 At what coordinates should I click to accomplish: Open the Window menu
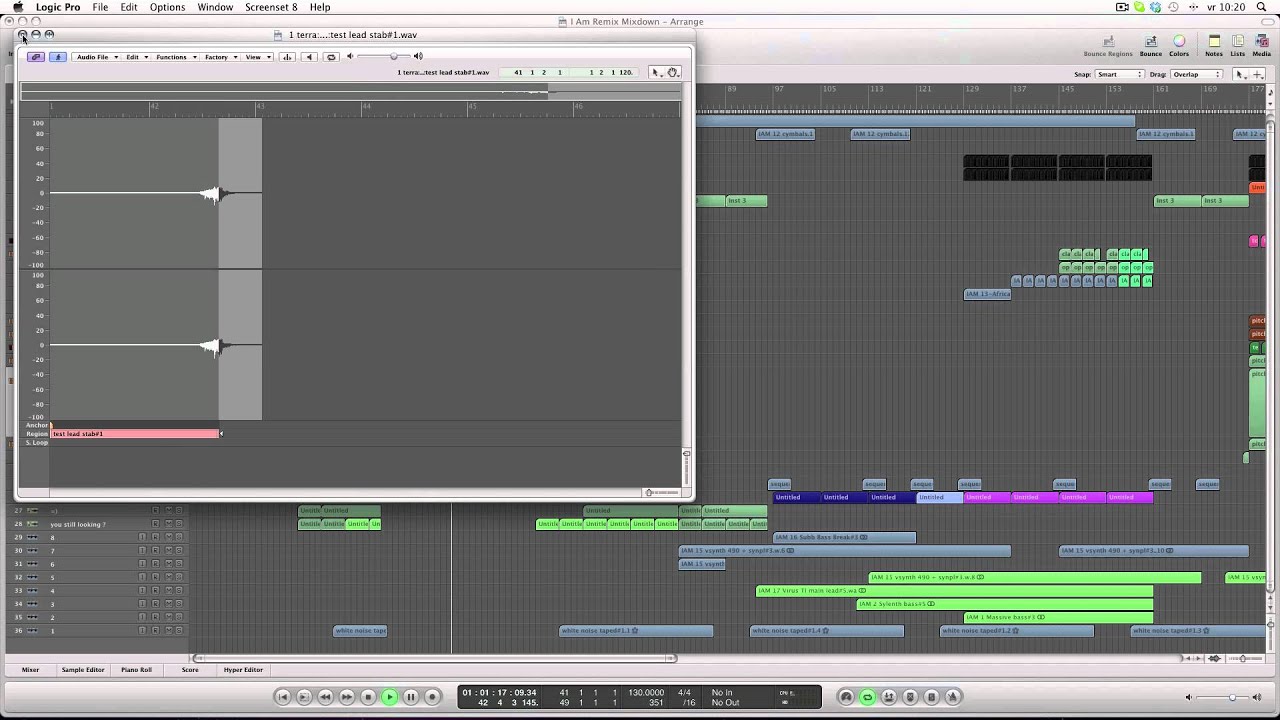[x=215, y=7]
